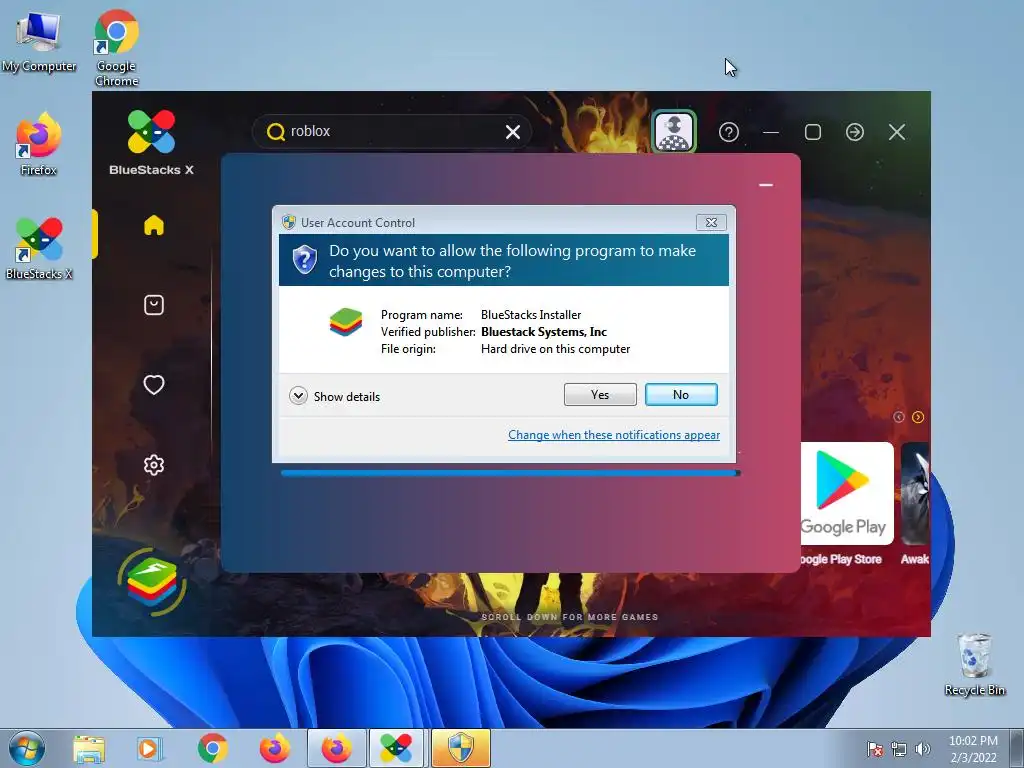Open BlueStacks X home section

(x=153, y=225)
